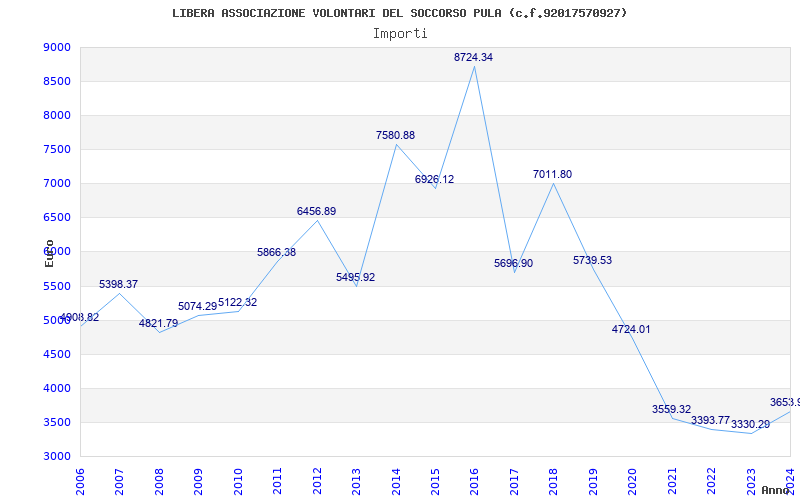Select the 5696.90 data label

tap(513, 263)
